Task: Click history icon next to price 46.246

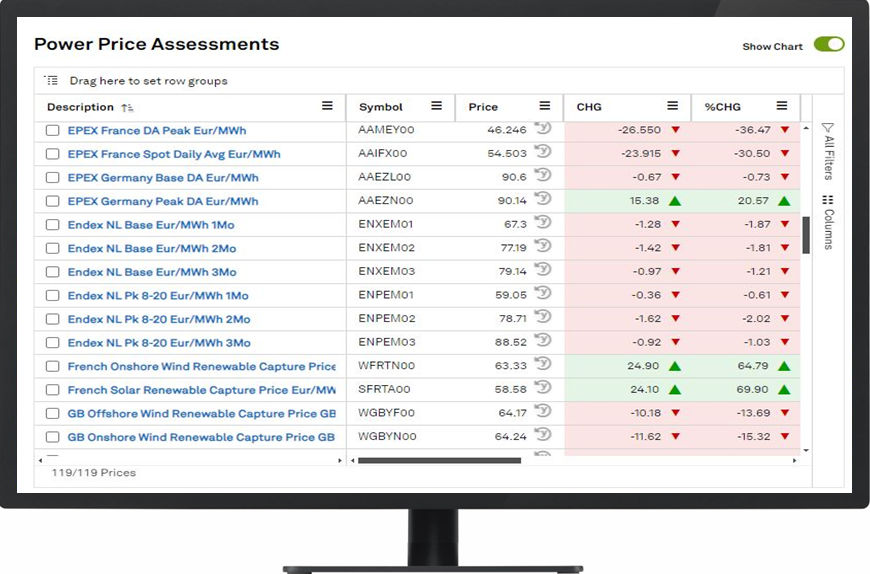Action: click(543, 129)
